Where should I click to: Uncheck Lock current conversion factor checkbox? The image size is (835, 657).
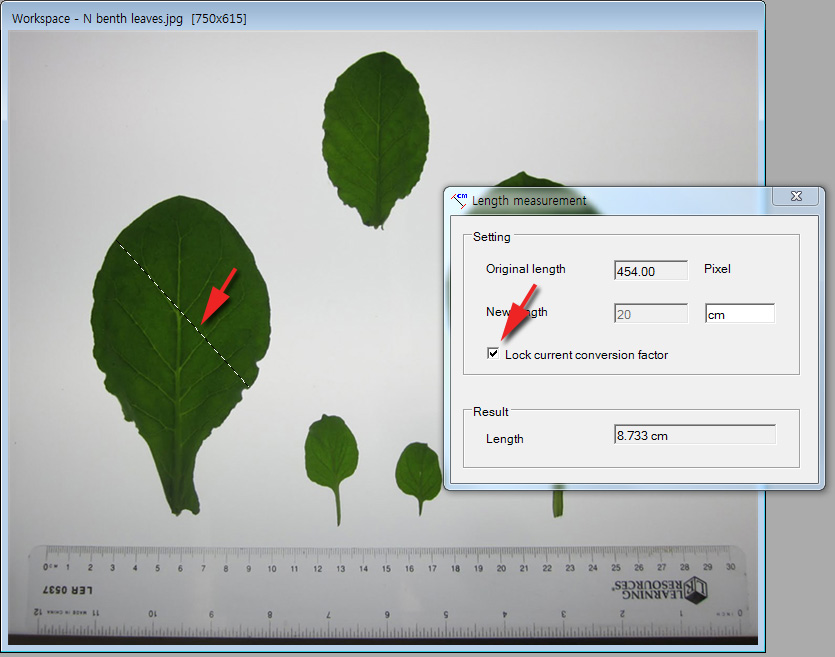pyautogui.click(x=492, y=354)
